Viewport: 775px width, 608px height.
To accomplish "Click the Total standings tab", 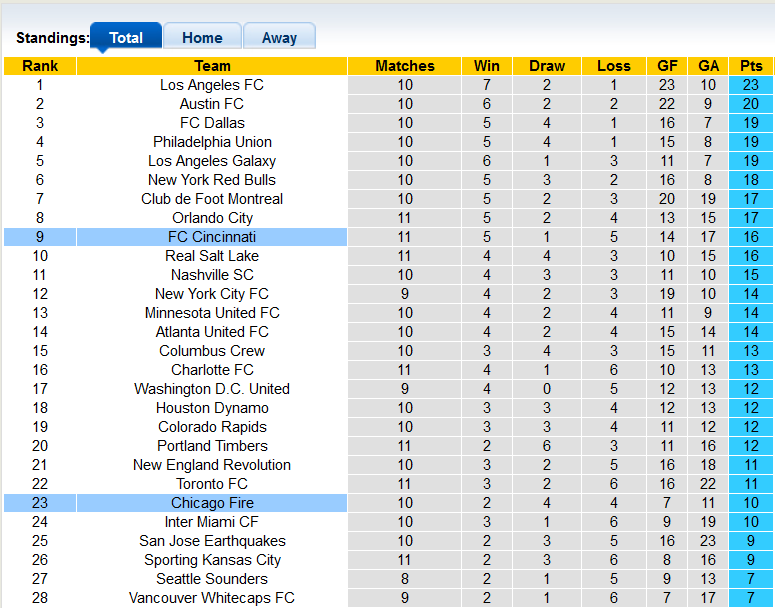I will tap(126, 38).
